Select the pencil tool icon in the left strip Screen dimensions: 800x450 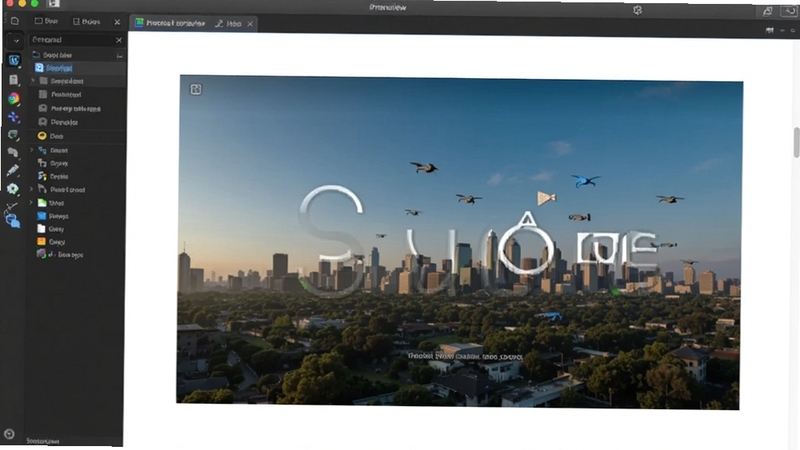point(13,170)
